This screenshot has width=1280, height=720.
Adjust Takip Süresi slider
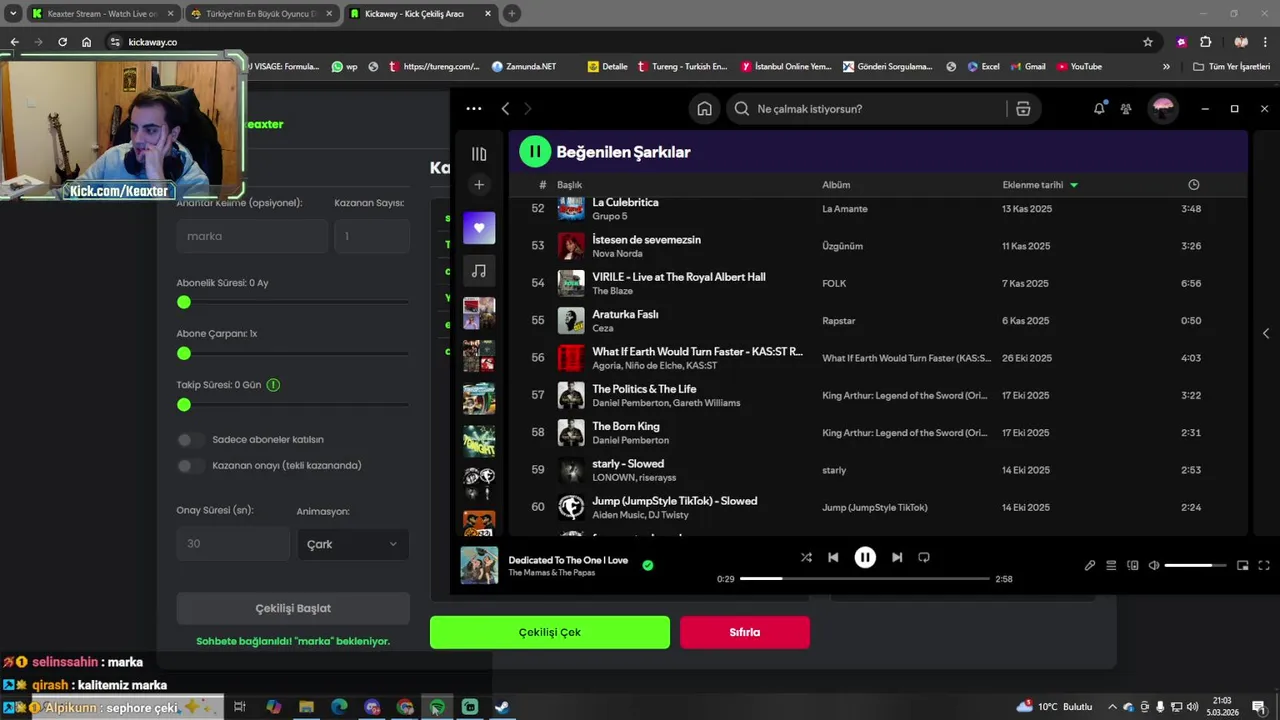tap(292, 405)
